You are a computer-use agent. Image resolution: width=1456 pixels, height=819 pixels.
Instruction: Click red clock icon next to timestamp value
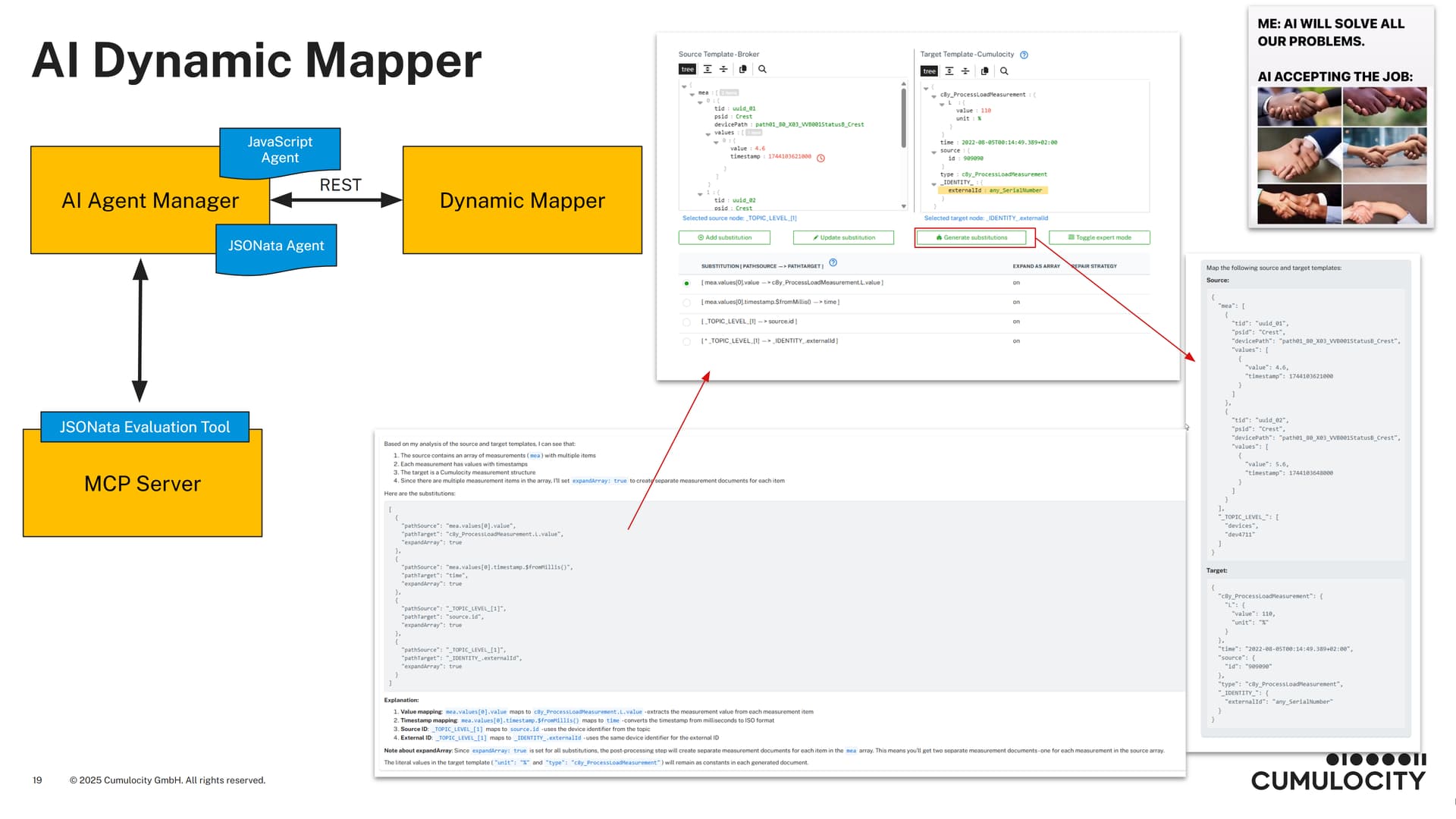coord(821,158)
